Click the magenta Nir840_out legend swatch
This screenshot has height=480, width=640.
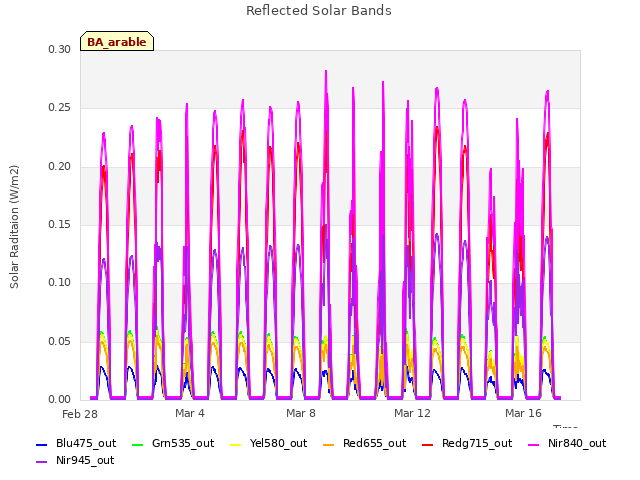pyautogui.click(x=533, y=444)
